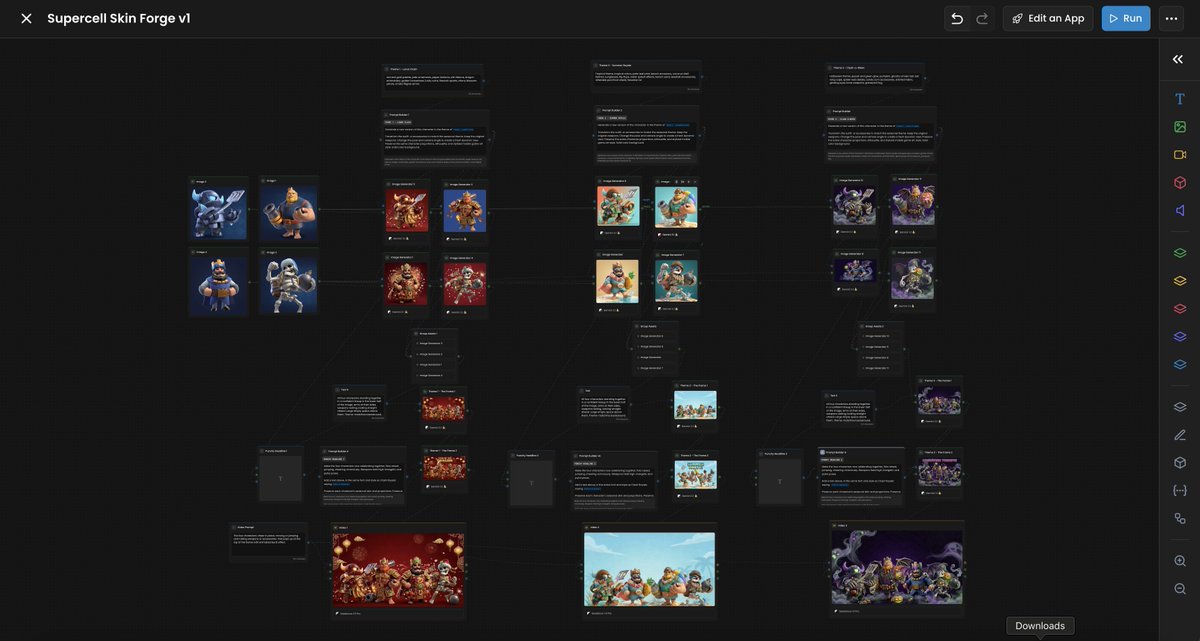The height and width of the screenshot is (641, 1200).
Task: Open Edit an App mode
Action: pyautogui.click(x=1048, y=18)
